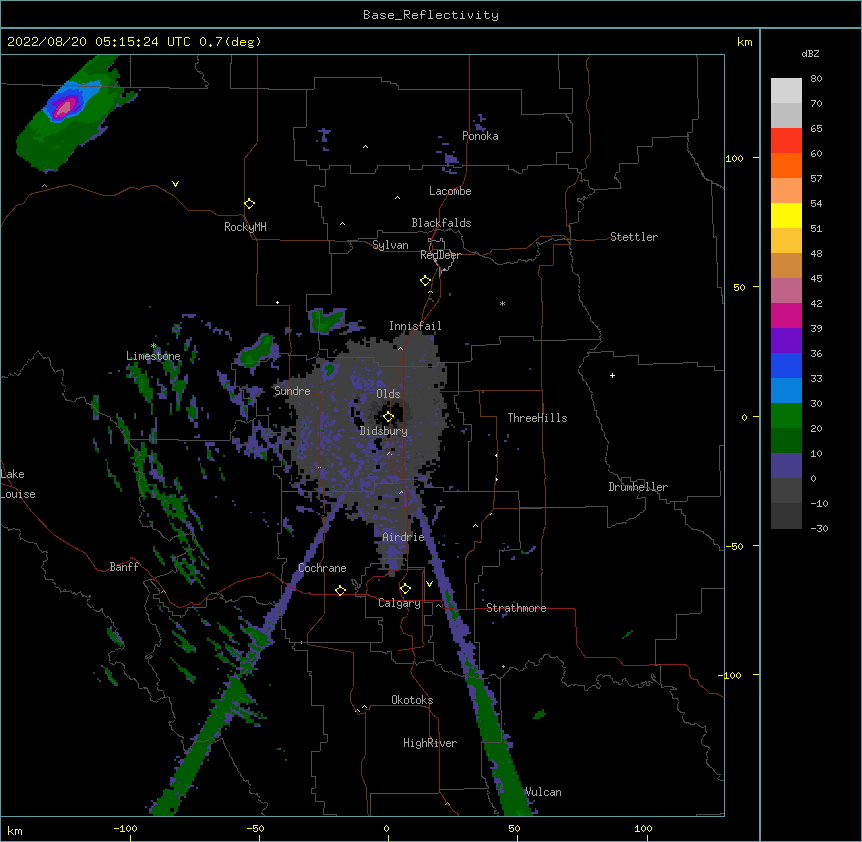Click the RockyMH city label

[x=245, y=227]
